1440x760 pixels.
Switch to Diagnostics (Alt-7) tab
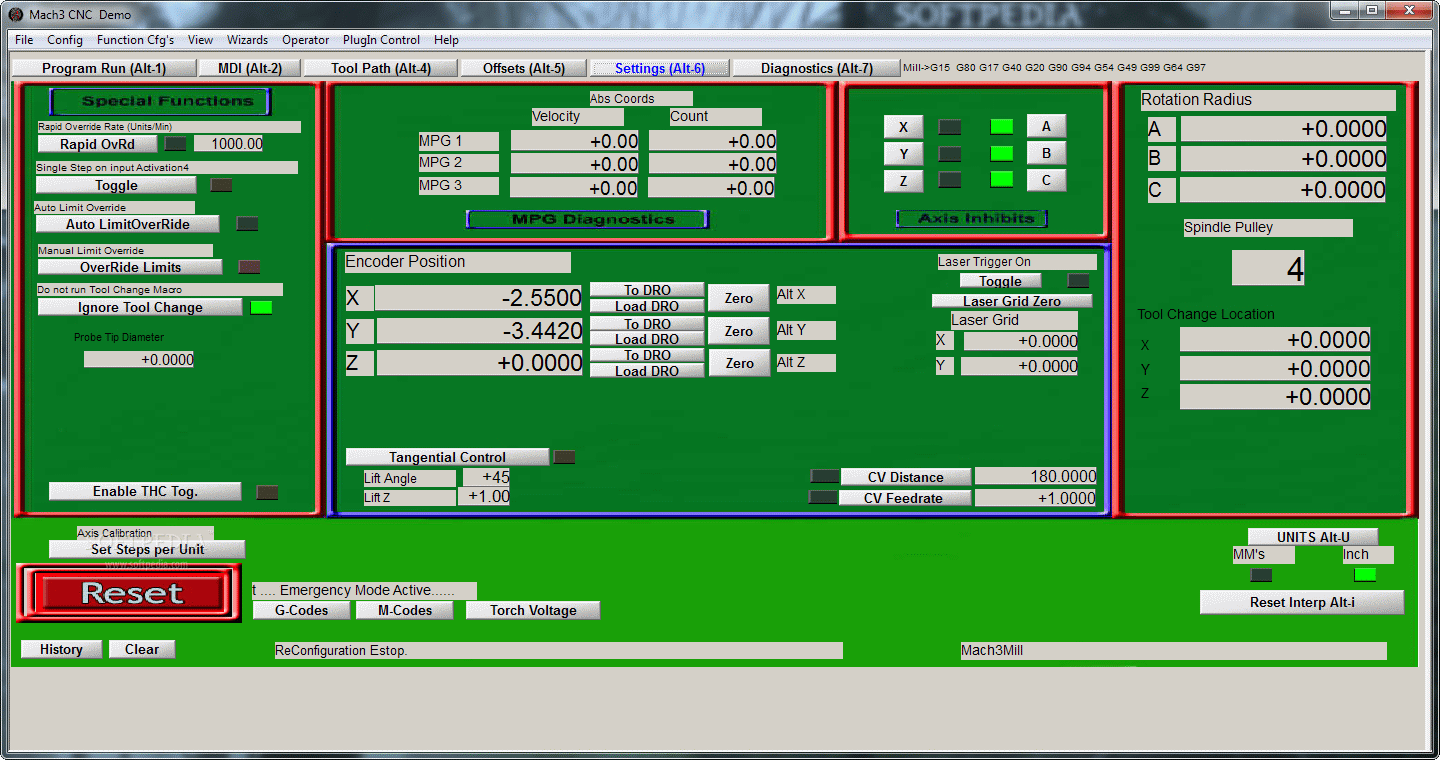[817, 68]
